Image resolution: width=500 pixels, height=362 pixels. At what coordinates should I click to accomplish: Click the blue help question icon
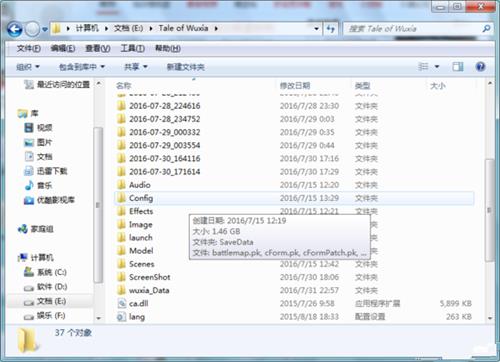point(480,67)
